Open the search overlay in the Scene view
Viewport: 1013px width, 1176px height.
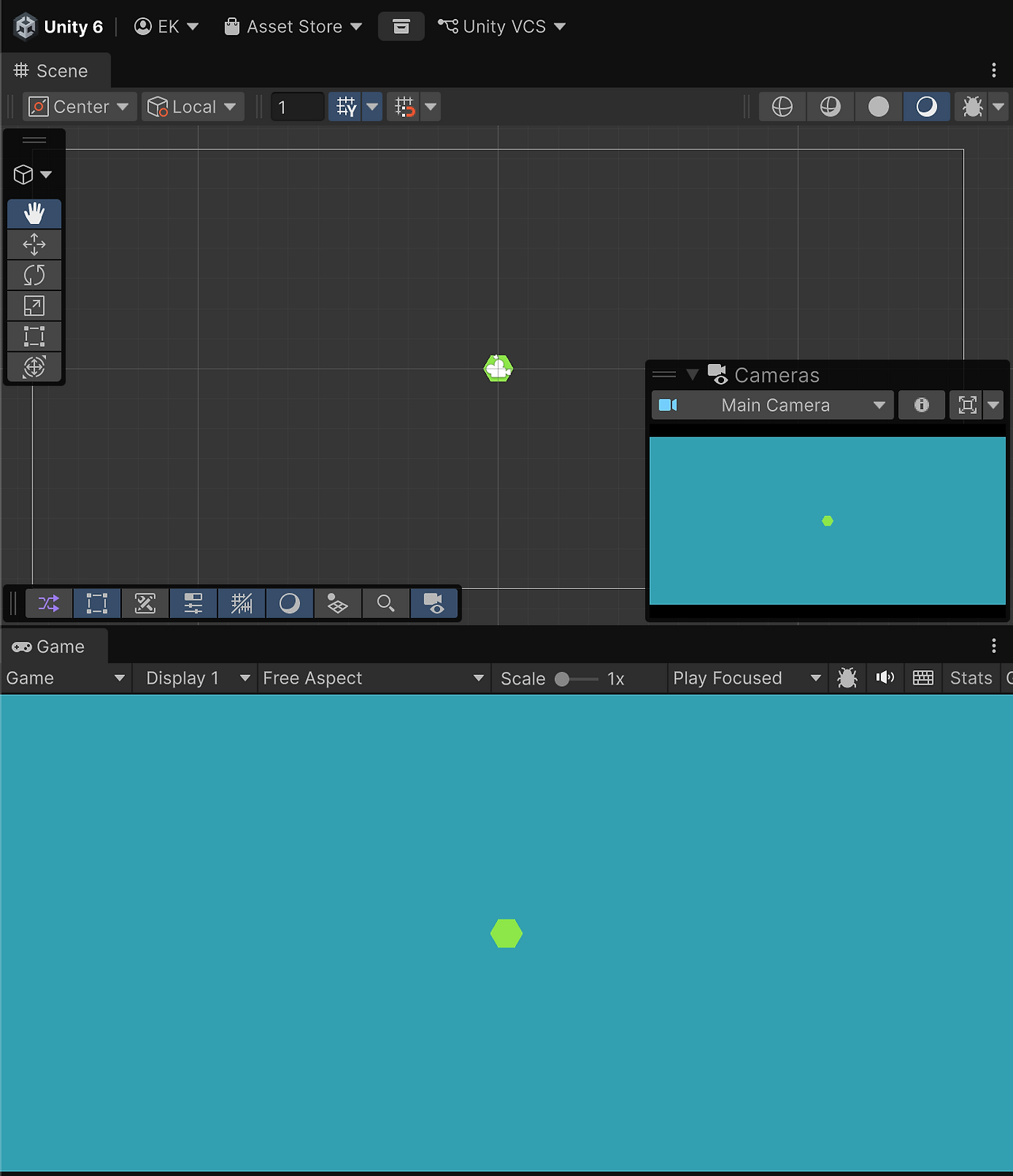tap(385, 603)
